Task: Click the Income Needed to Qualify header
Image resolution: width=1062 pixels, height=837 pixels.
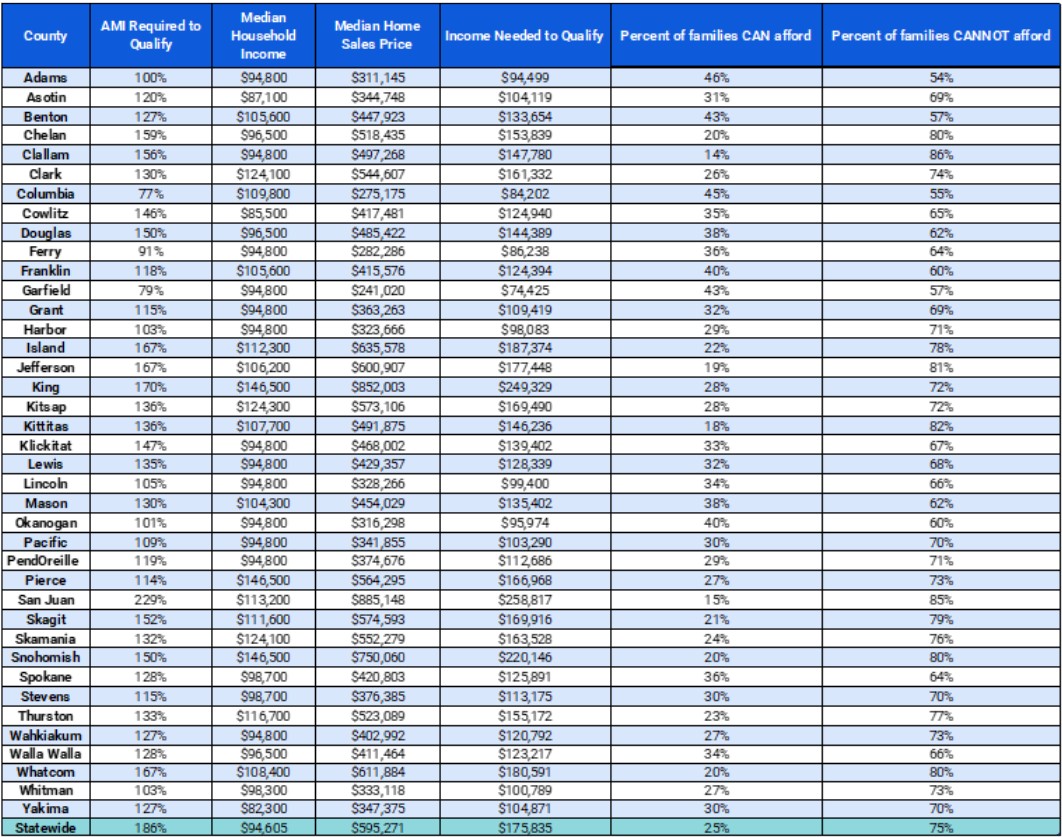Action: (525, 36)
